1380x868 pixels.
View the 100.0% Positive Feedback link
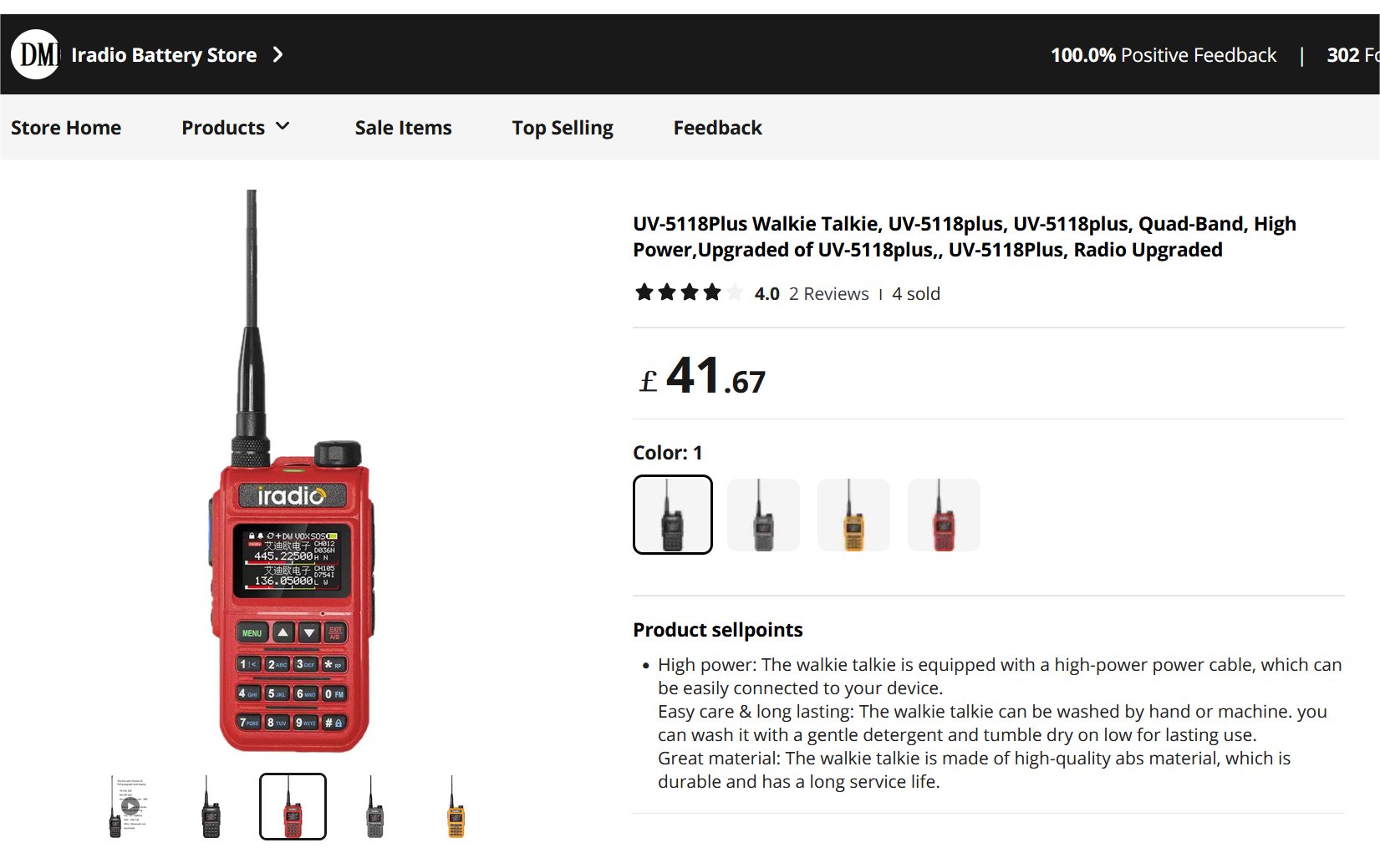pos(1164,55)
